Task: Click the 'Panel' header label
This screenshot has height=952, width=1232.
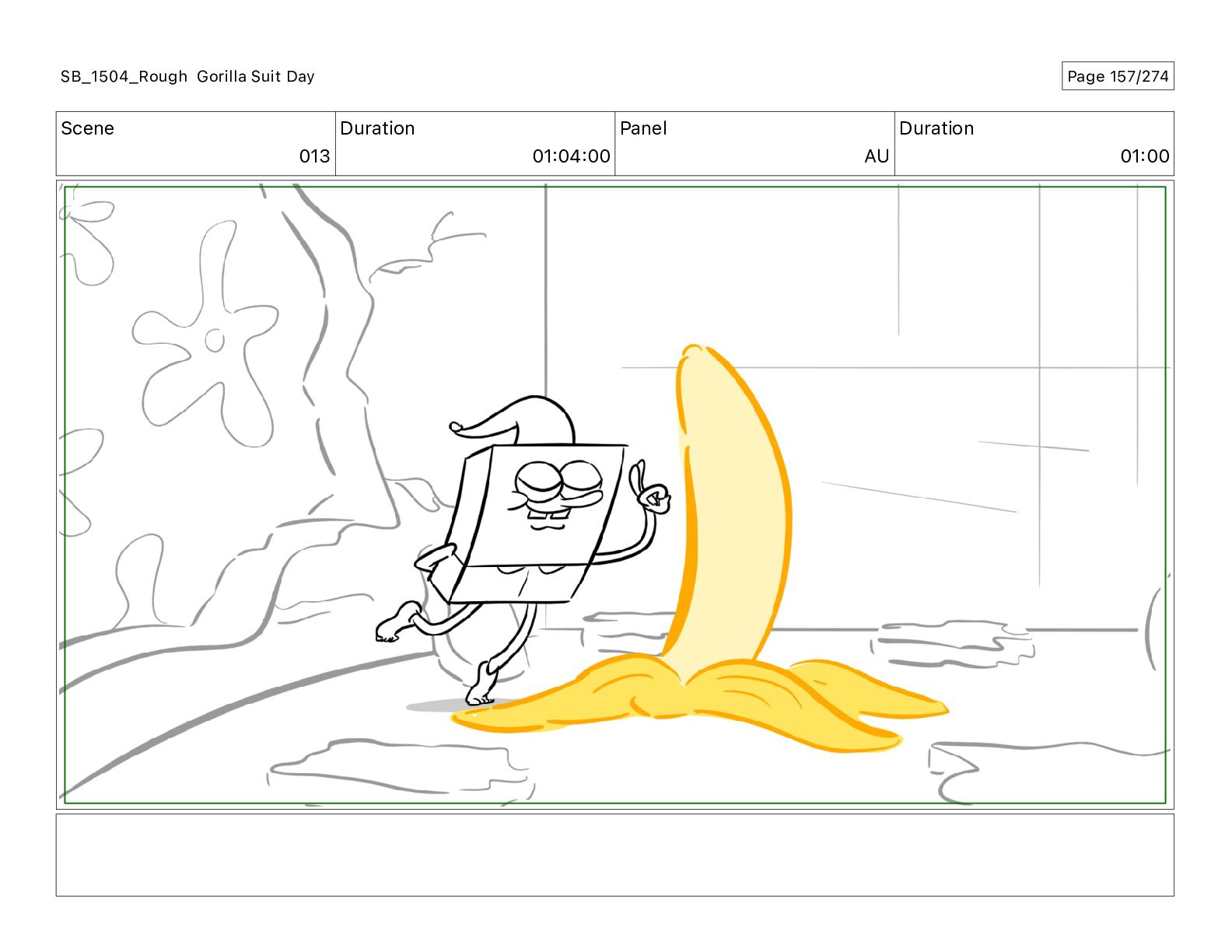Action: (643, 128)
